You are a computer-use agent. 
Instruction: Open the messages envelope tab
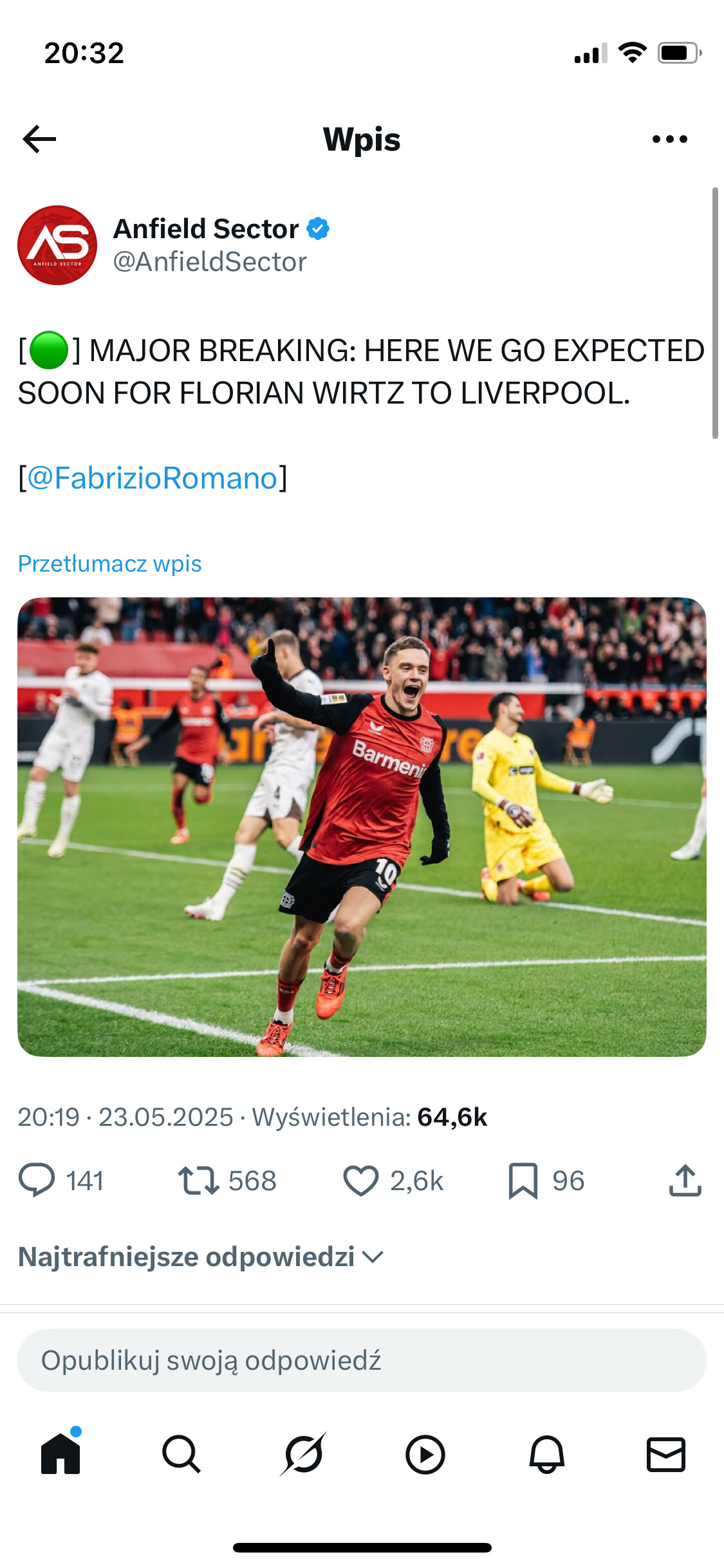point(666,1453)
